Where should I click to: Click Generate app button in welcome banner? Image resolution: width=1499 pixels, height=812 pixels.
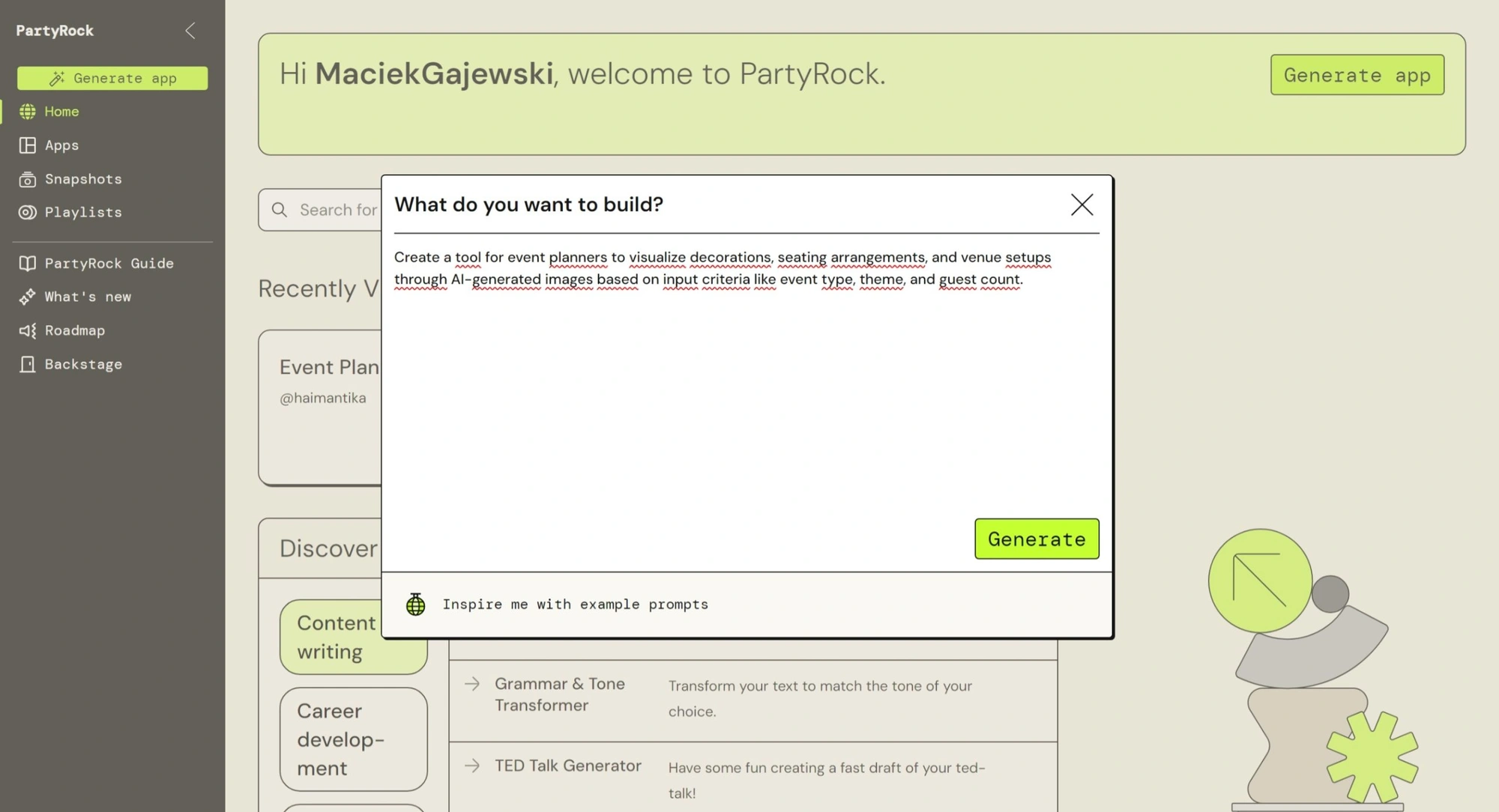click(1357, 75)
